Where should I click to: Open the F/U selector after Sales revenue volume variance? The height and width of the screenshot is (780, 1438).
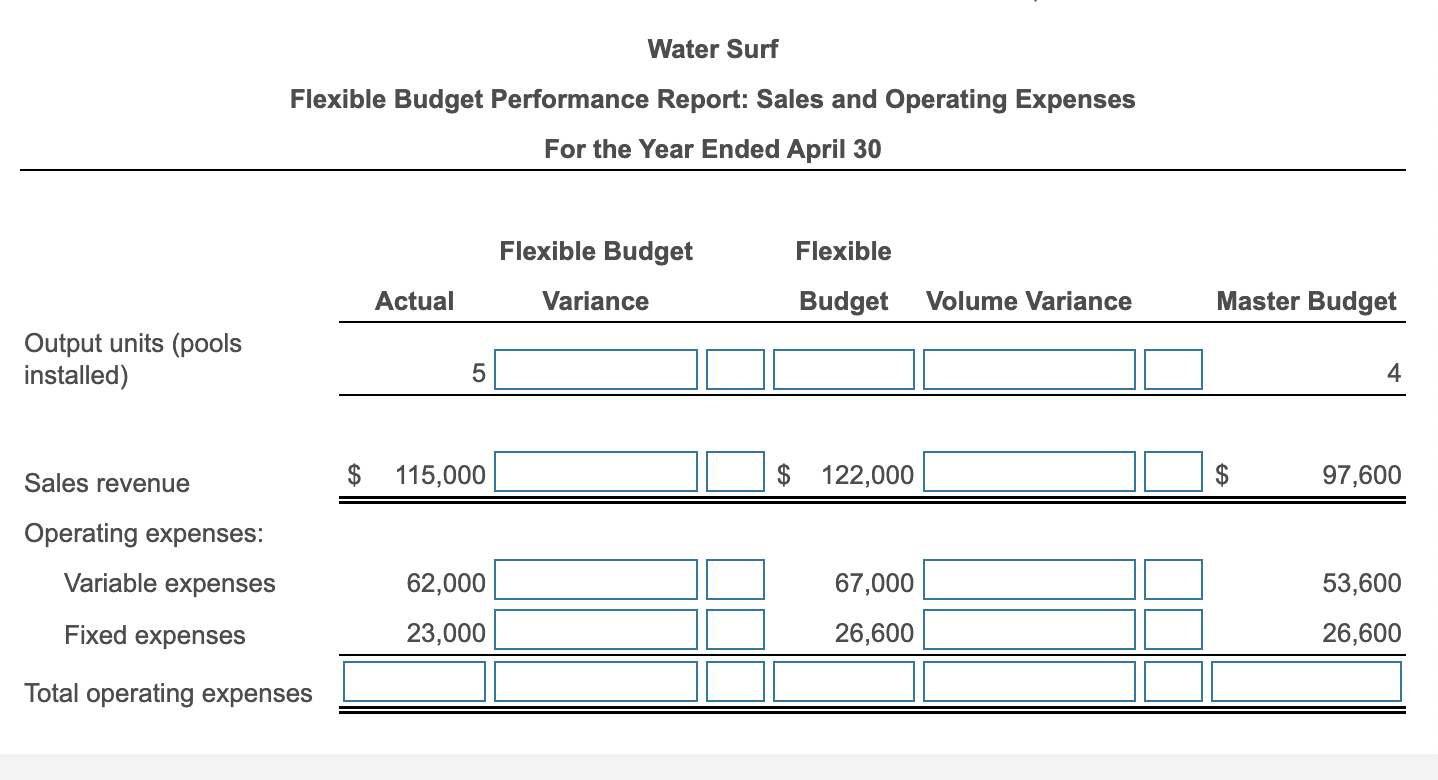pyautogui.click(x=1172, y=471)
